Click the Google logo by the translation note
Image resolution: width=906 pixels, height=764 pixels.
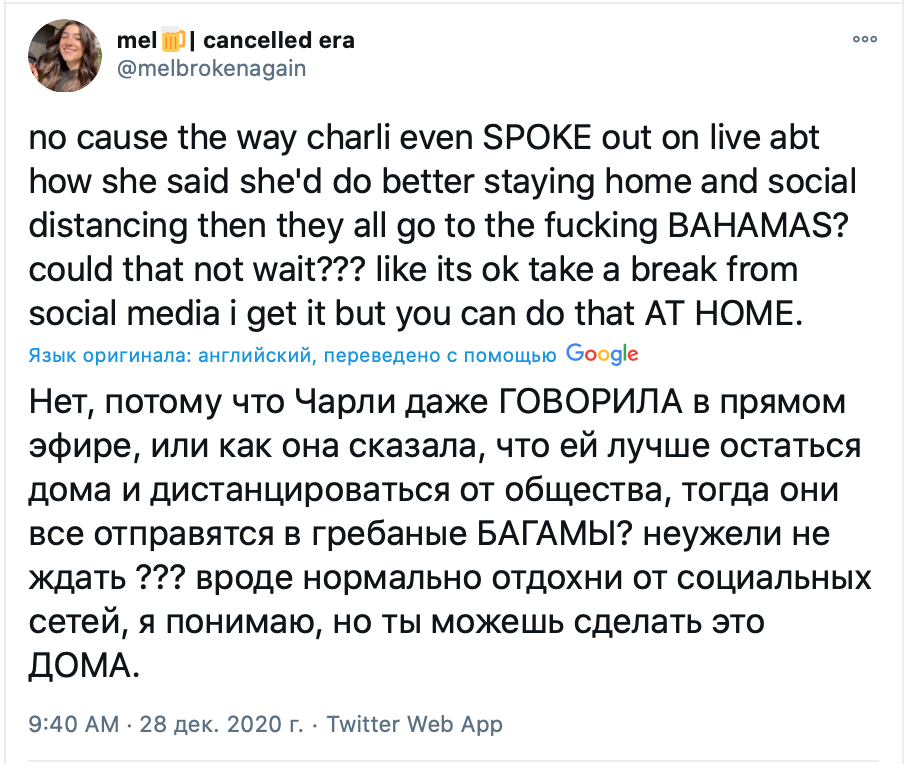(602, 354)
